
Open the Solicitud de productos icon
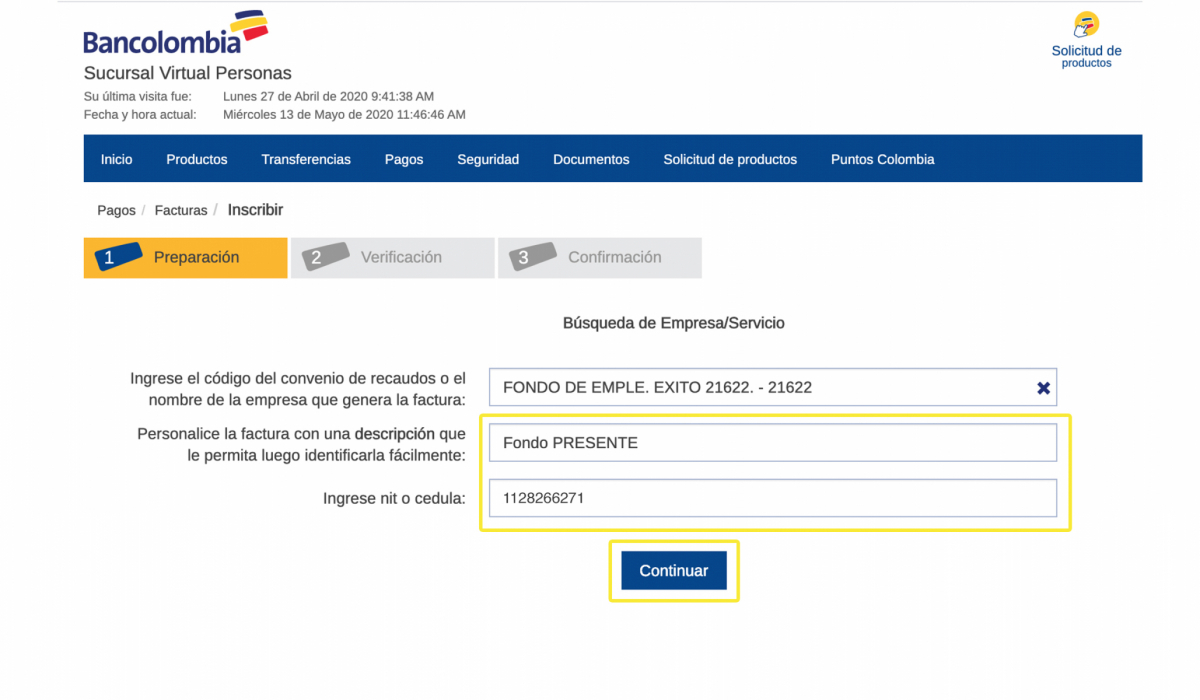(1086, 24)
